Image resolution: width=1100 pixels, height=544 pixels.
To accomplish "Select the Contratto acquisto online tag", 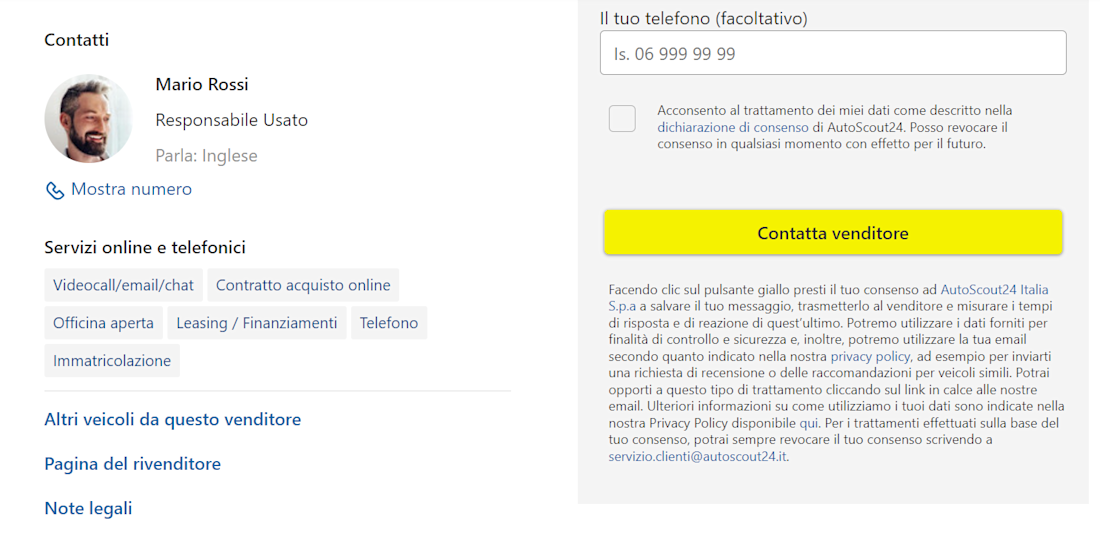I will (x=303, y=285).
